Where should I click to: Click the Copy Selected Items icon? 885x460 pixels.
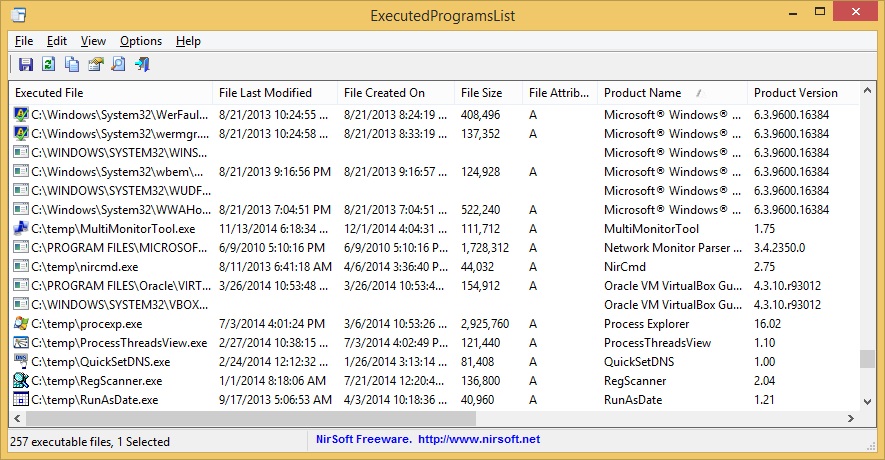click(72, 65)
